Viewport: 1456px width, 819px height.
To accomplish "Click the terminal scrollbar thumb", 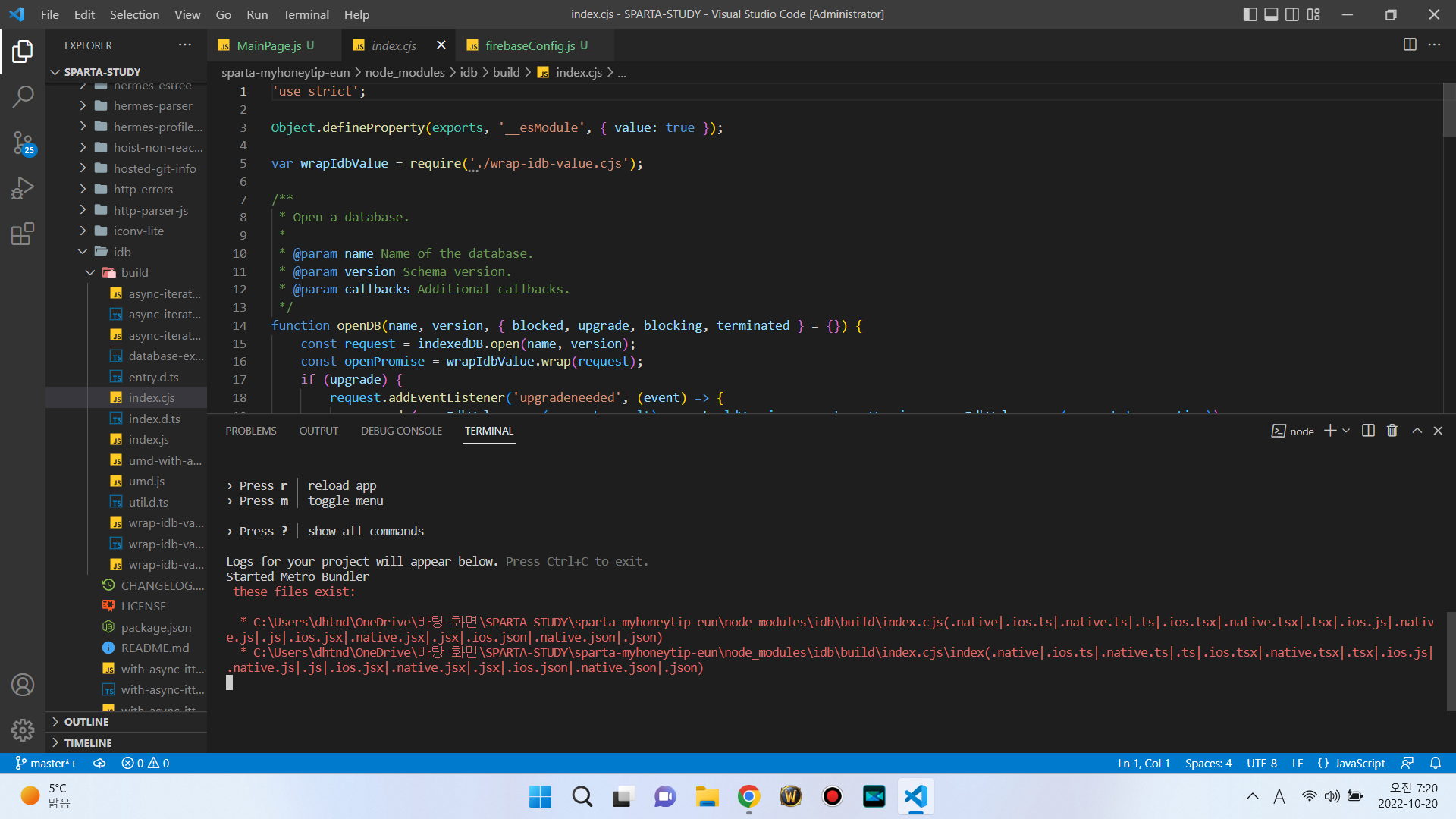I will click(x=1451, y=661).
